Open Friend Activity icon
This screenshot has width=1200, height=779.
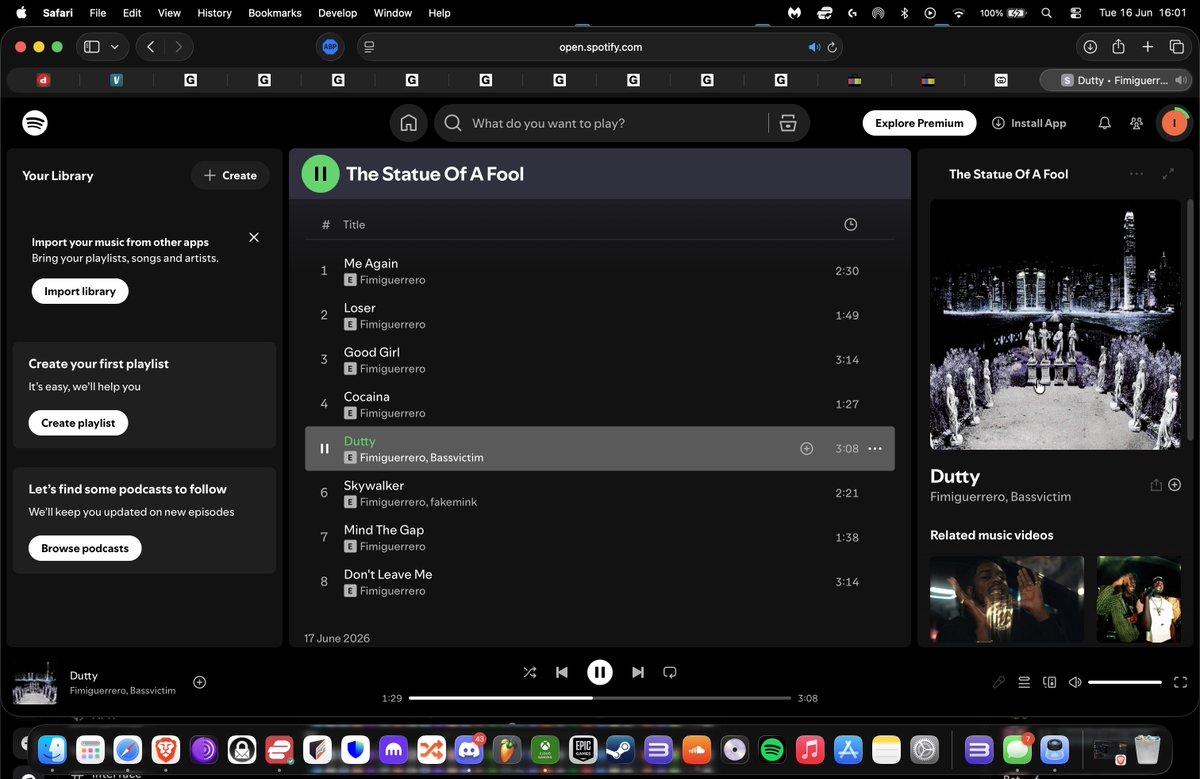[x=1137, y=123]
